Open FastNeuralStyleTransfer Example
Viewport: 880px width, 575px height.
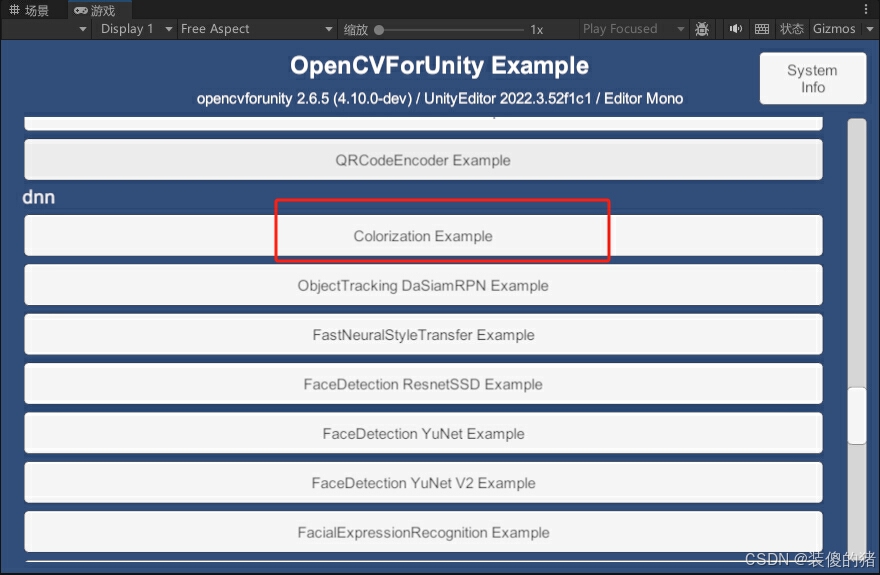pyautogui.click(x=423, y=334)
